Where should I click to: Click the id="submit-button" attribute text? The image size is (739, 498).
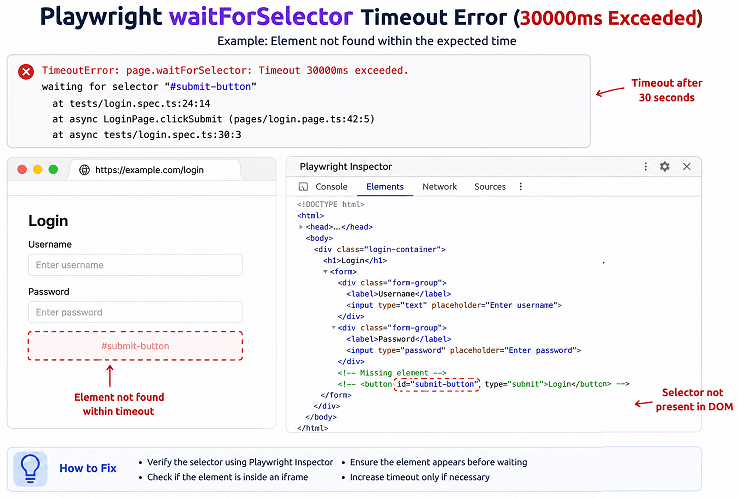[x=436, y=384]
